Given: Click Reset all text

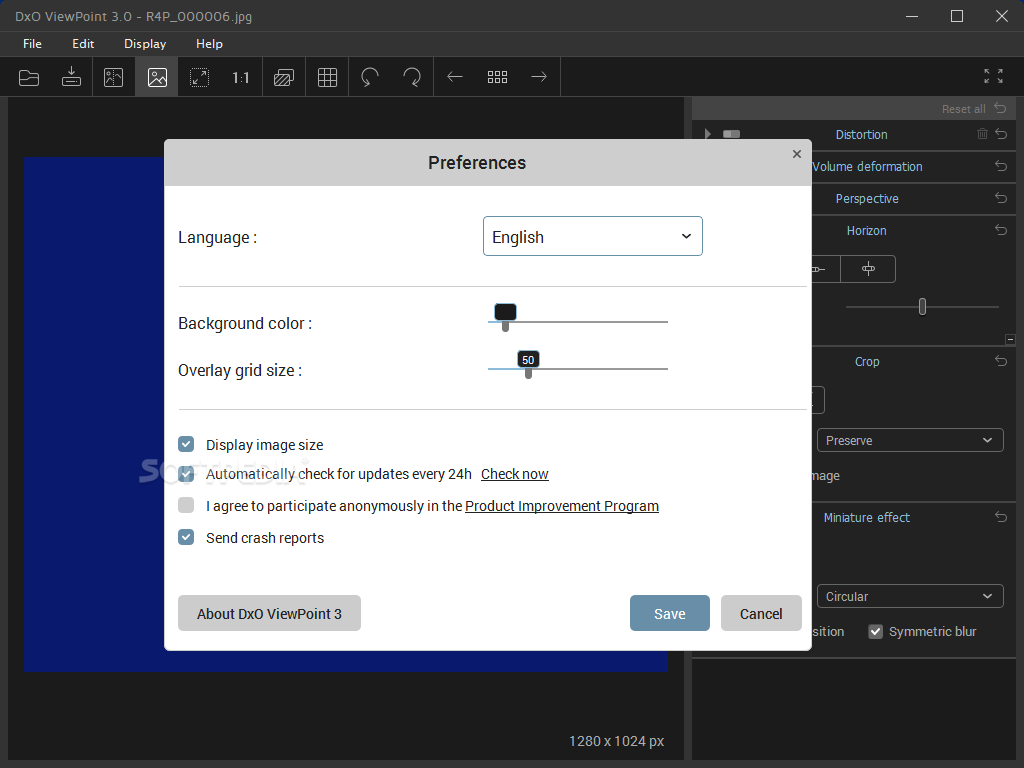Looking at the screenshot, I should 963,109.
